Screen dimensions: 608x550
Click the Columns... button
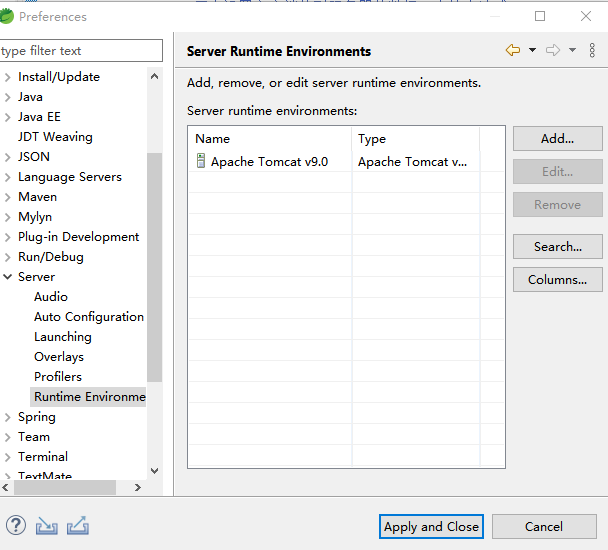pyautogui.click(x=558, y=279)
